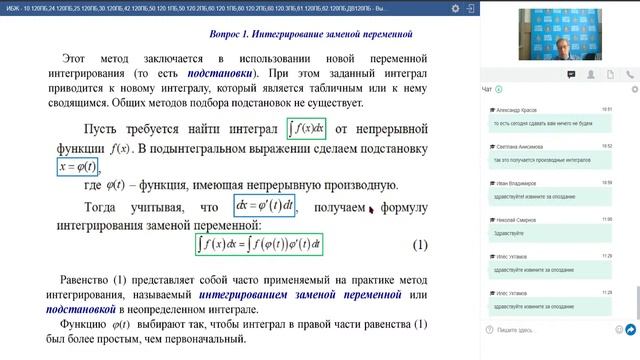
Task: Select message about 'производные интегралов'
Action: [x=550, y=160]
